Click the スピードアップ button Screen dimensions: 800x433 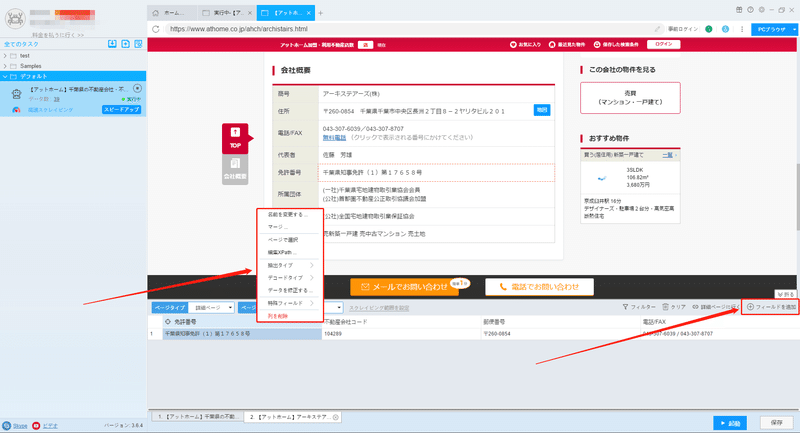coord(121,110)
